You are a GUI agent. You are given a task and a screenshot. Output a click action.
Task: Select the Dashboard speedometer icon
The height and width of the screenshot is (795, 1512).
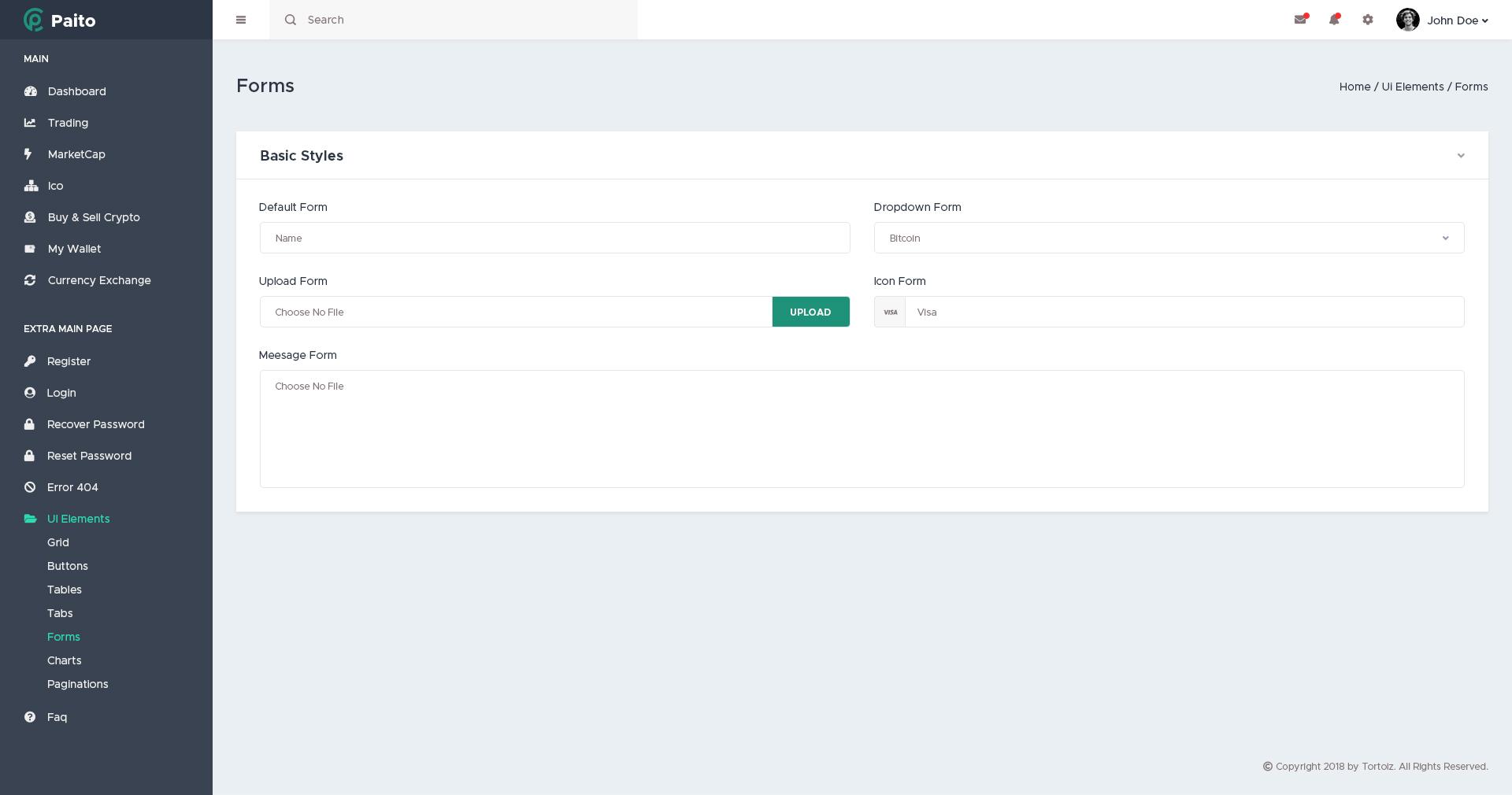30,91
